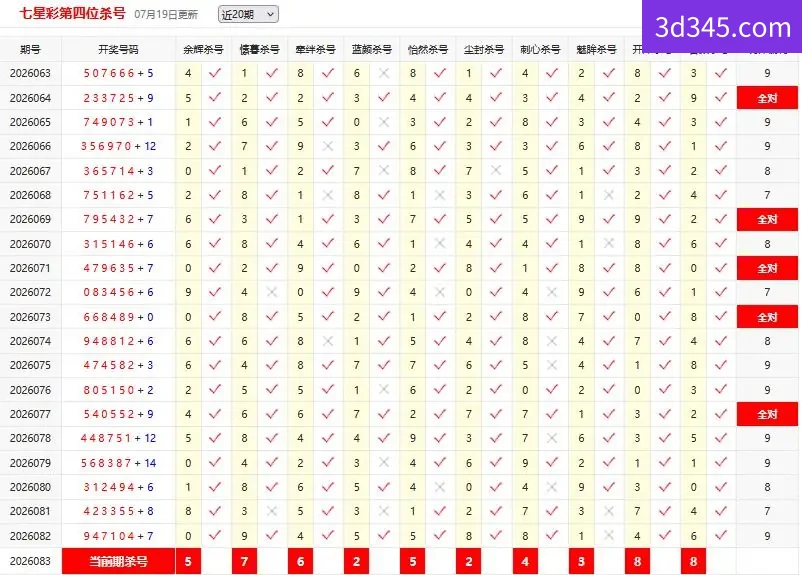Click the grey cross in row 2026067 尘封杀号
This screenshot has width=802, height=575.
[496, 170]
